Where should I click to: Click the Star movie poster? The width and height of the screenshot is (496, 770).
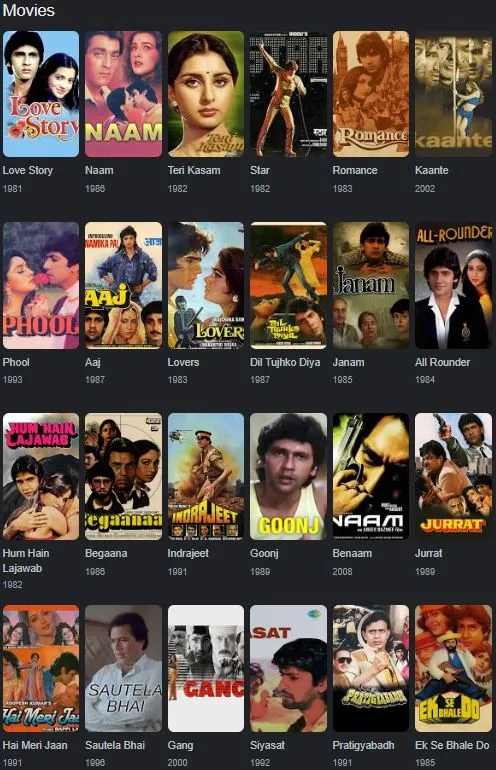click(x=288, y=94)
